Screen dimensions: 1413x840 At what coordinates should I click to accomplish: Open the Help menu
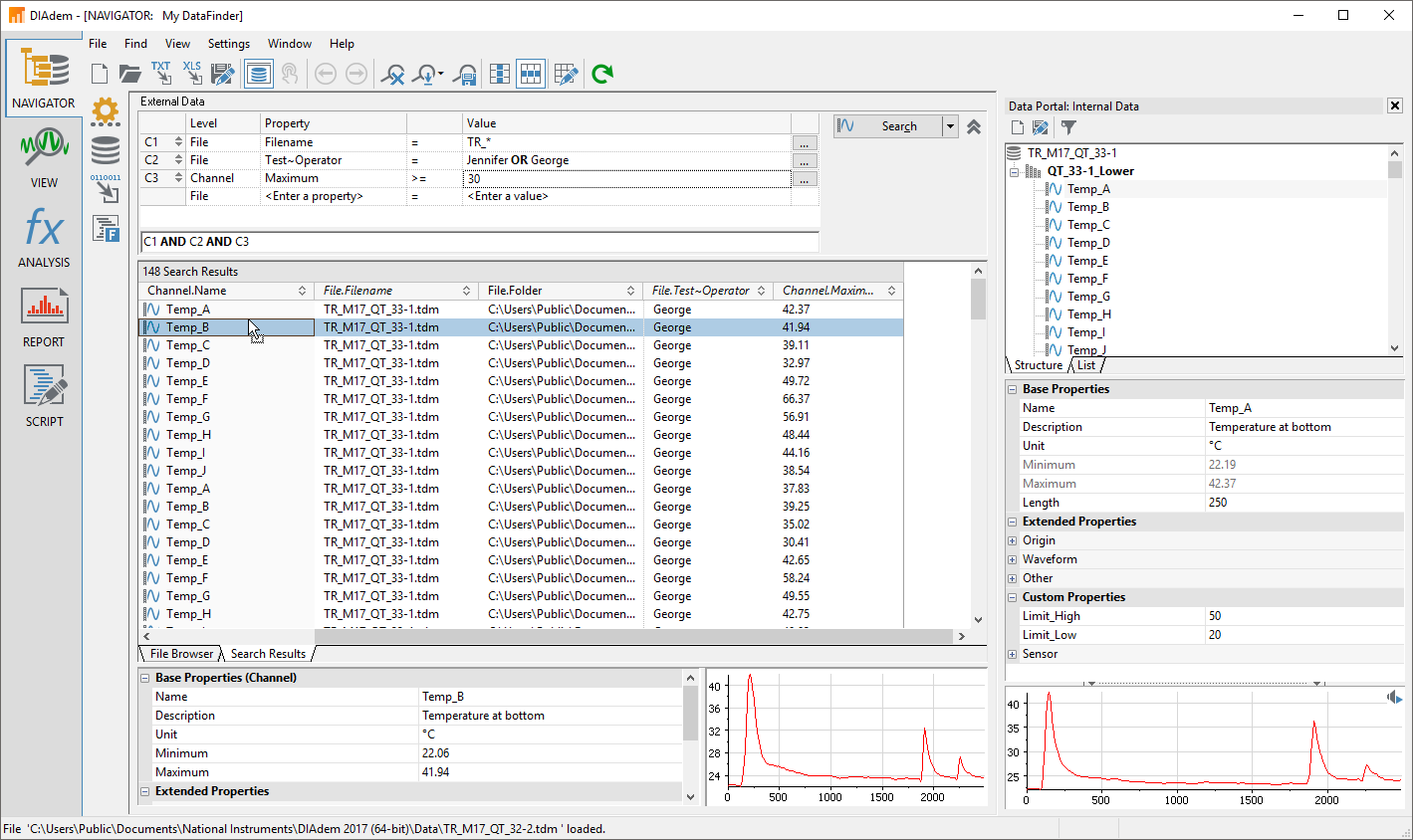342,44
